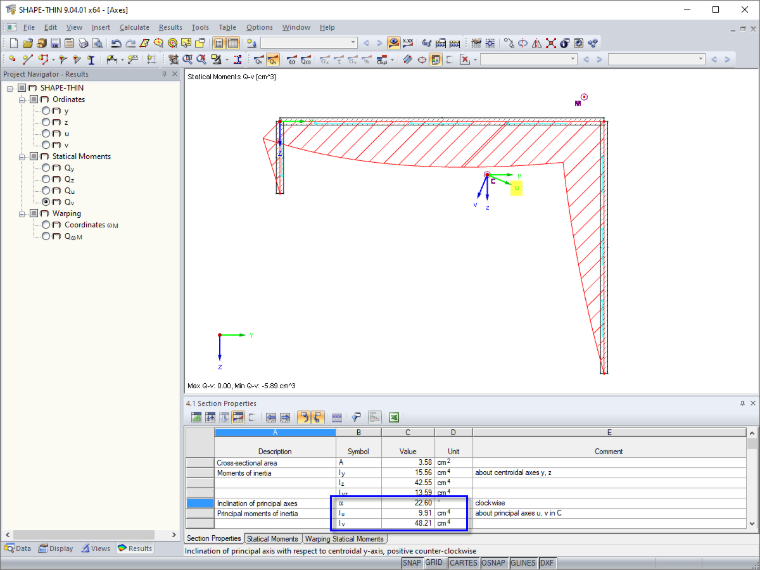Select the v ordinate radio button

point(46,145)
